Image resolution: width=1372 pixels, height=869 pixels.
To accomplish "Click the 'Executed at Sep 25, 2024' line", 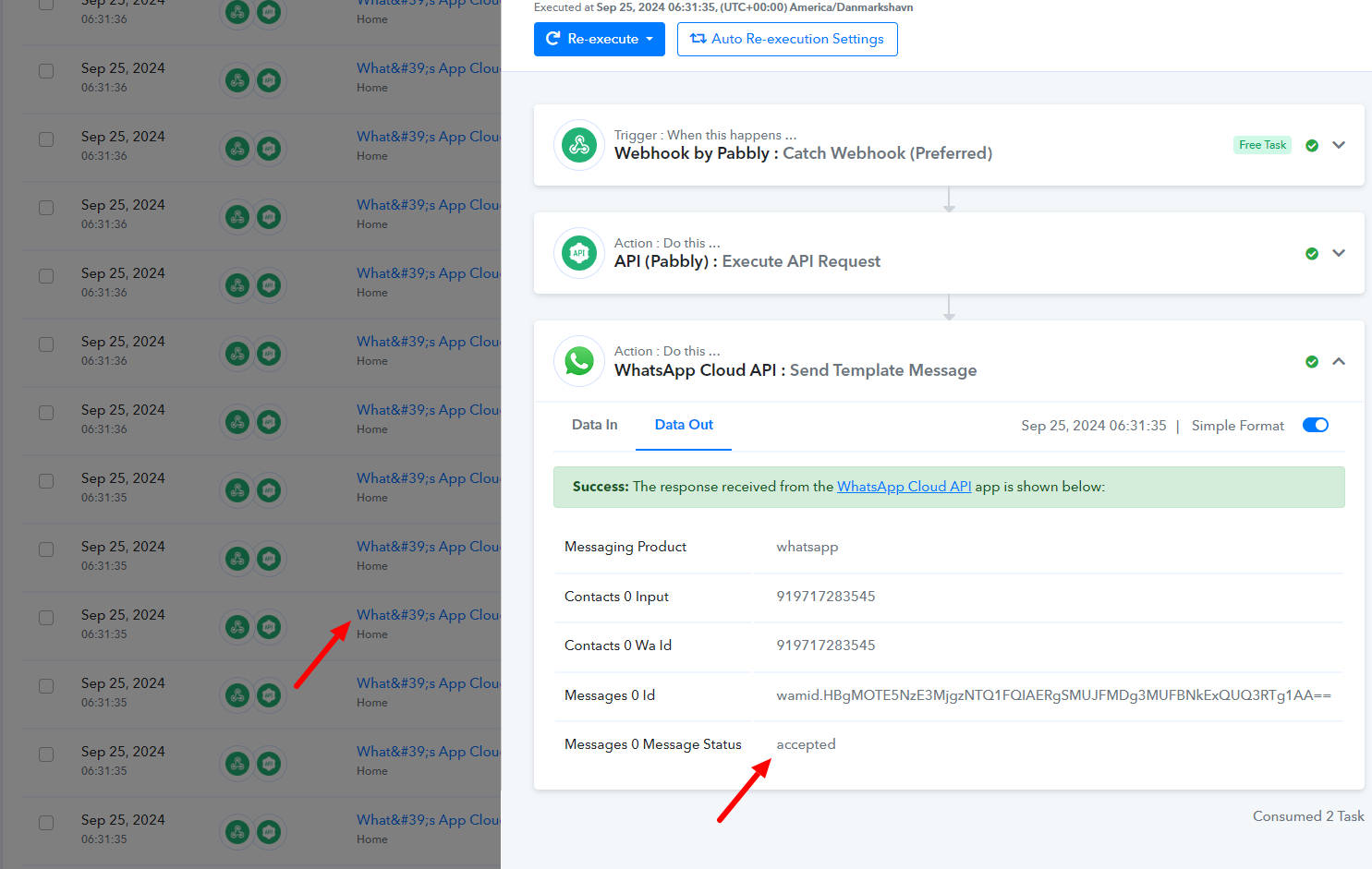I will 723,7.
